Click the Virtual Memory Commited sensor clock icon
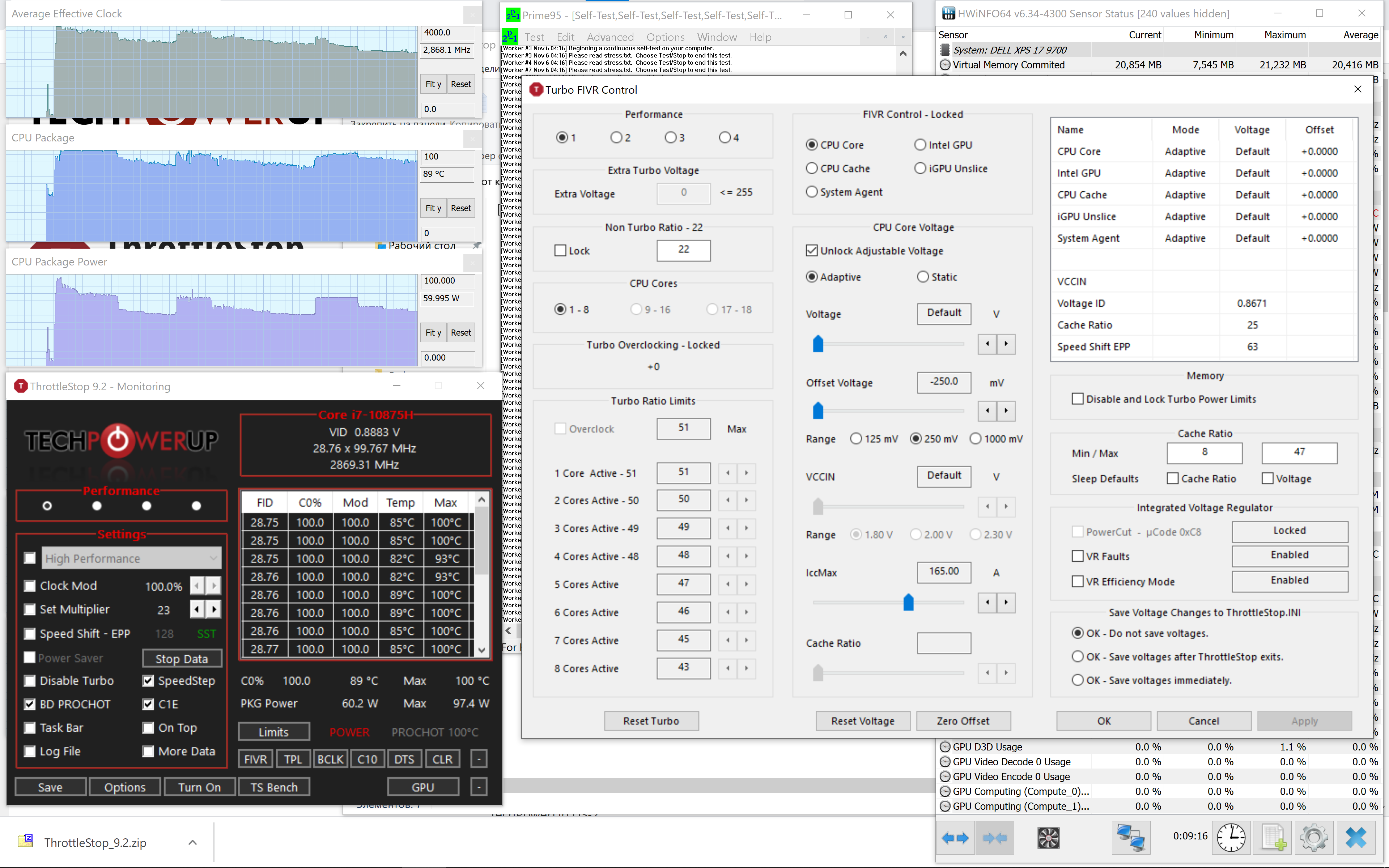This screenshot has width=1389, height=868. click(x=945, y=65)
